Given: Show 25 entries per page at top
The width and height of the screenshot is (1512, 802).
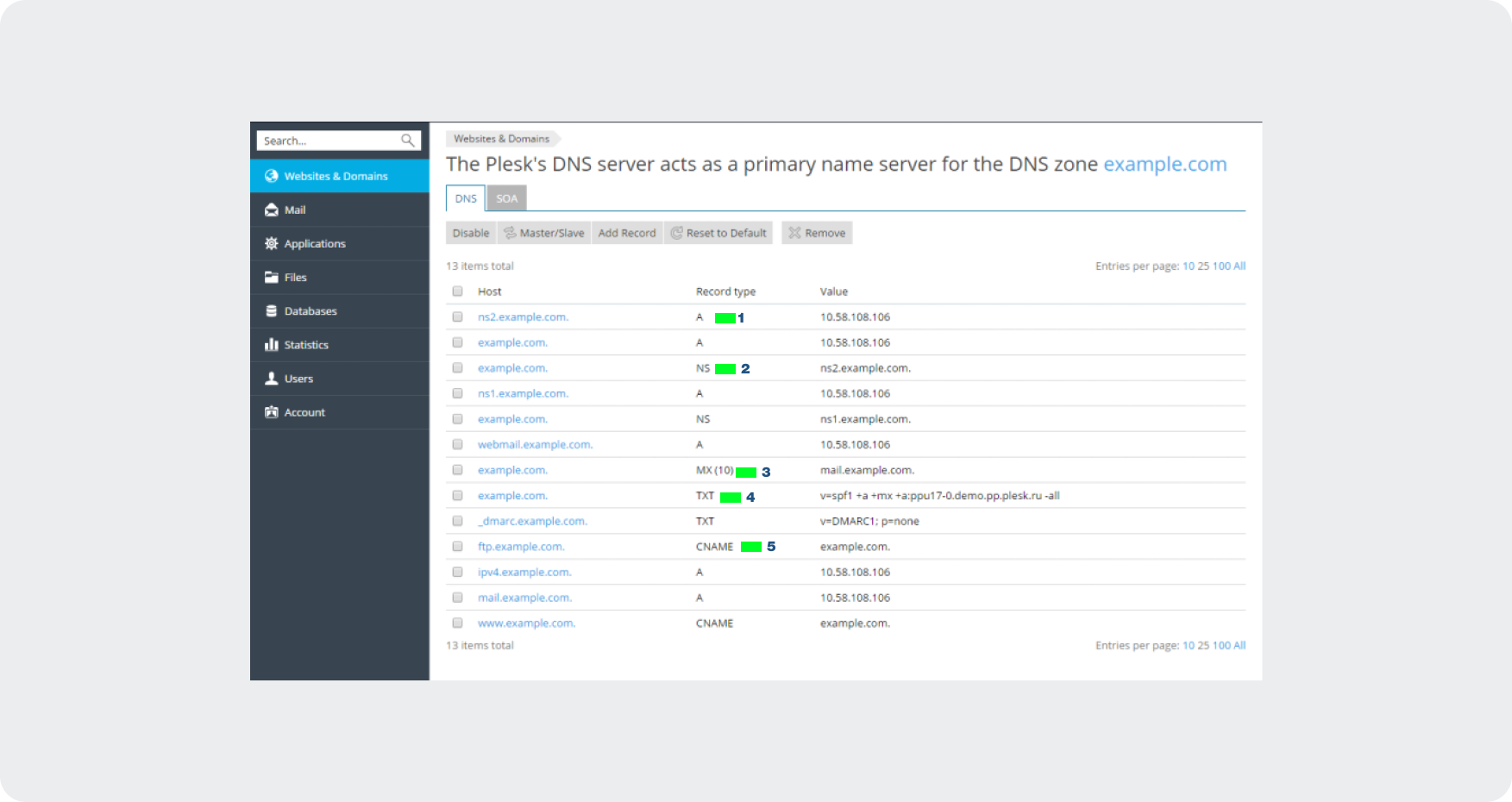Looking at the screenshot, I should point(1203,266).
